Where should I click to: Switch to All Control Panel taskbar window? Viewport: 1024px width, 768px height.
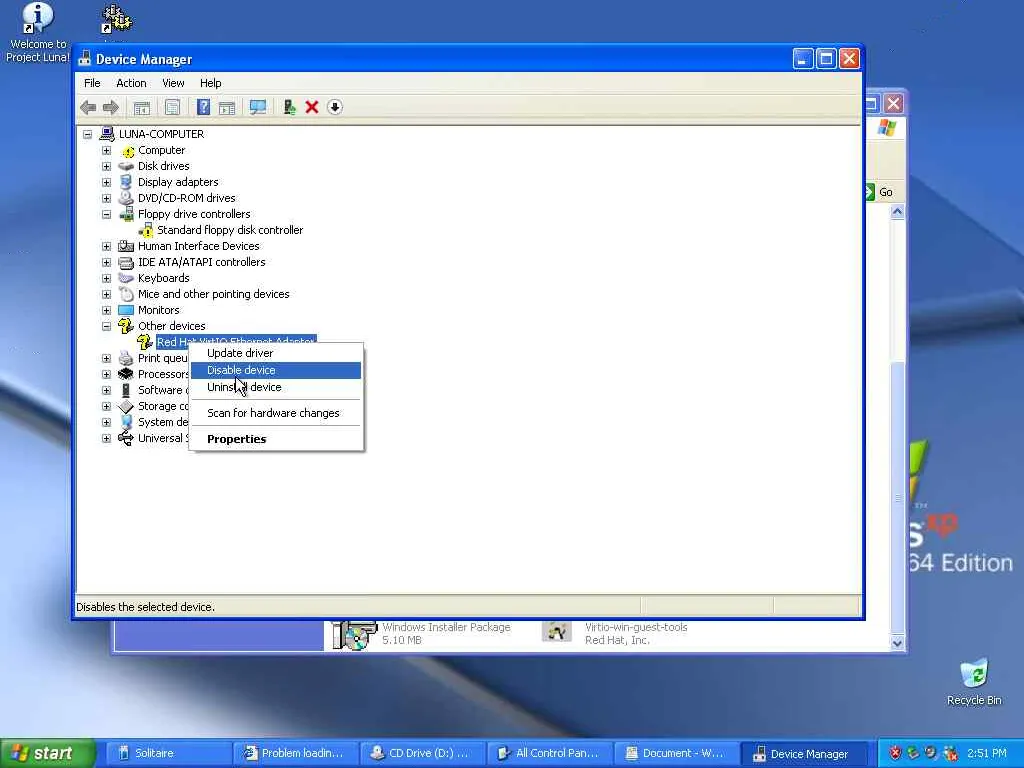pos(550,753)
